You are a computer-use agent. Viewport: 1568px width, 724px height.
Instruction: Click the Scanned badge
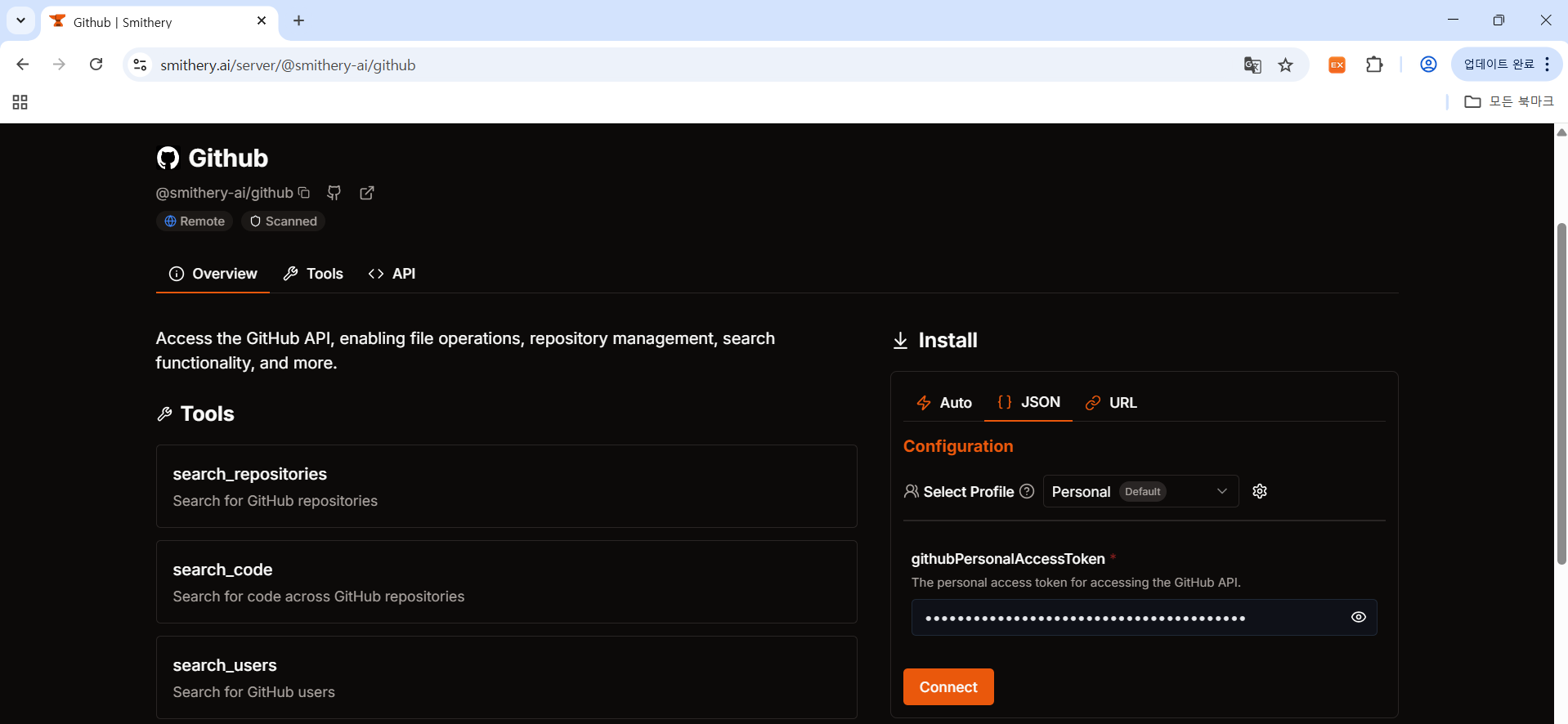[283, 221]
